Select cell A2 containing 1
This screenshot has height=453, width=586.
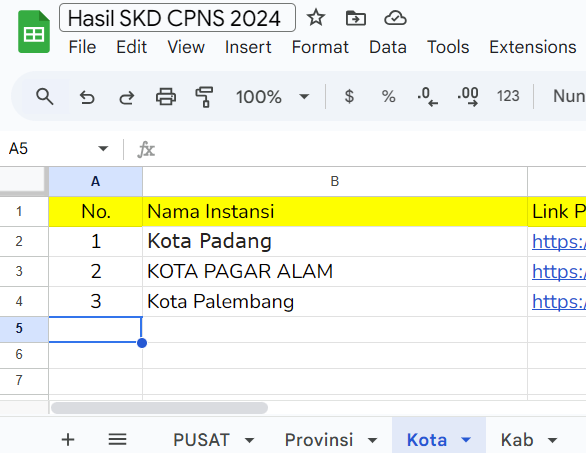click(96, 241)
